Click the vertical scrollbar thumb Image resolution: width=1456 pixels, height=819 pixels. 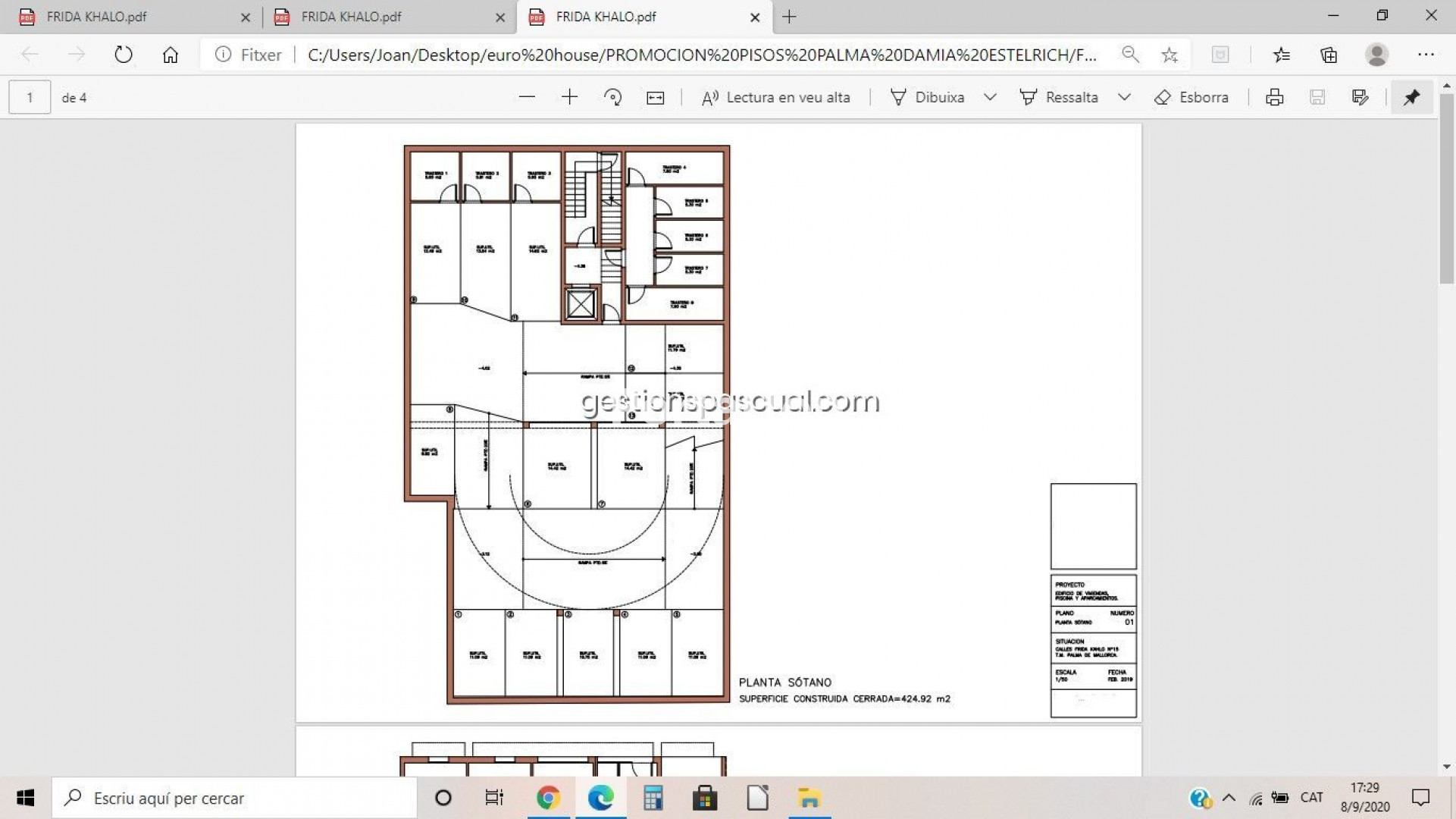point(1446,190)
